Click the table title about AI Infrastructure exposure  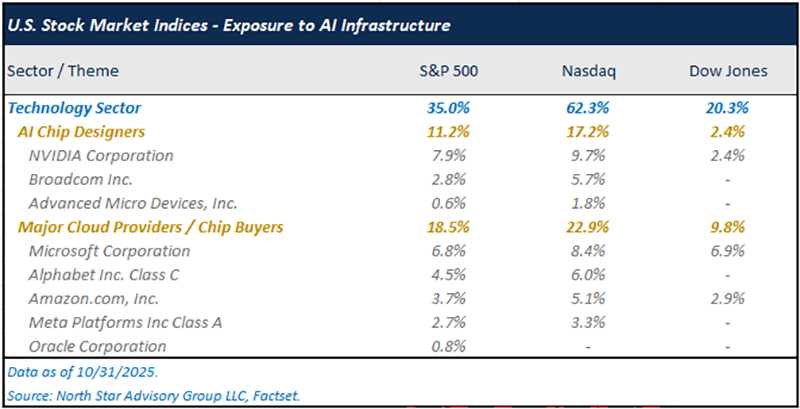point(228,24)
